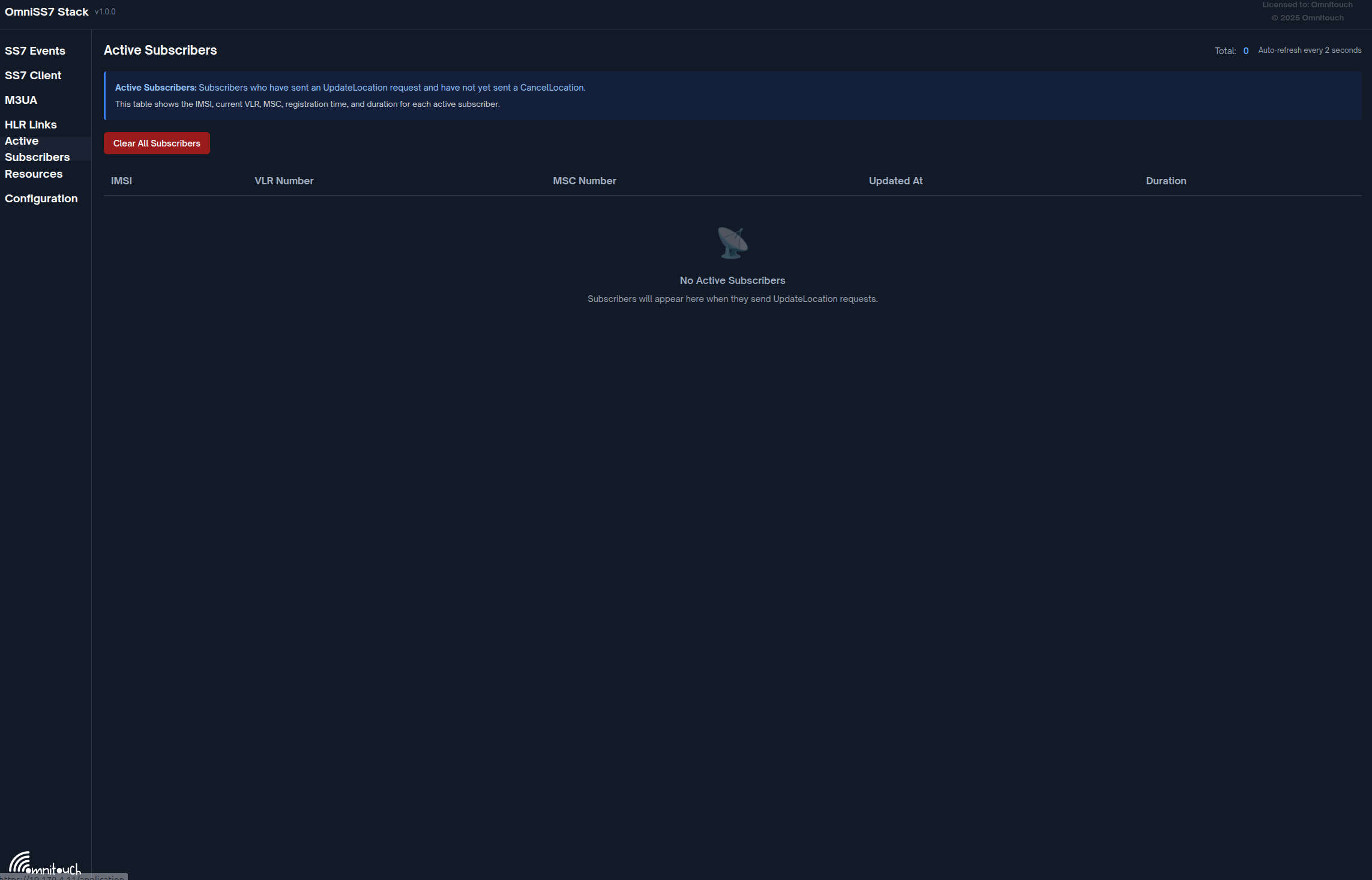Click the MSC Number column header

(x=584, y=181)
